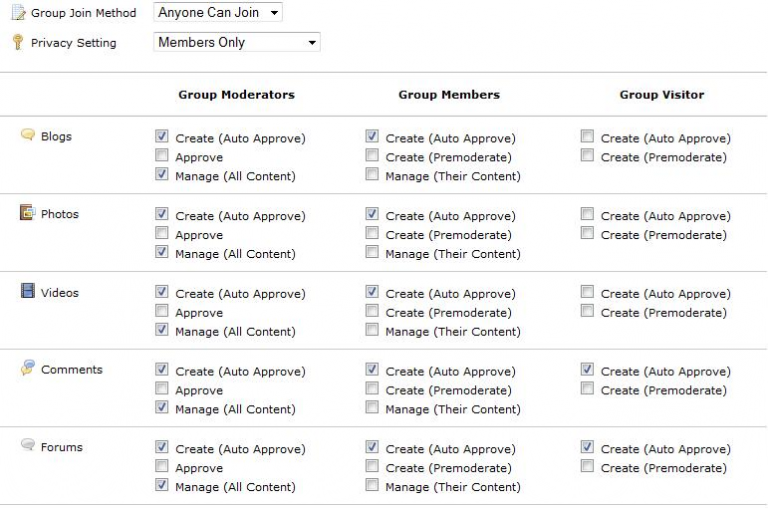The height and width of the screenshot is (509, 768).
Task: Uncheck Visitor Create (Auto Approve) for Forums
Action: 587,447
